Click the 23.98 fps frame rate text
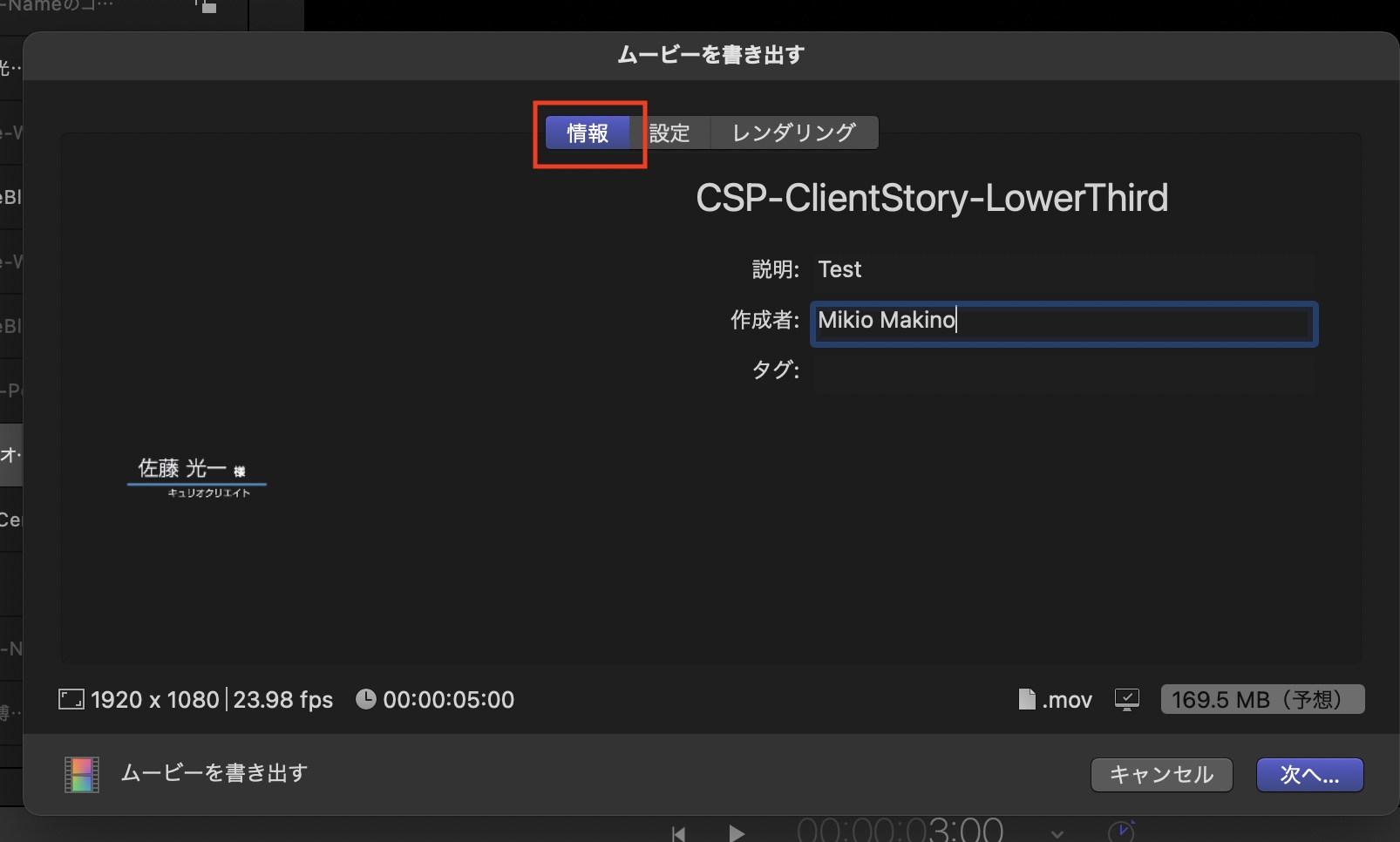Screen dimensions: 1400x842 point(283,700)
